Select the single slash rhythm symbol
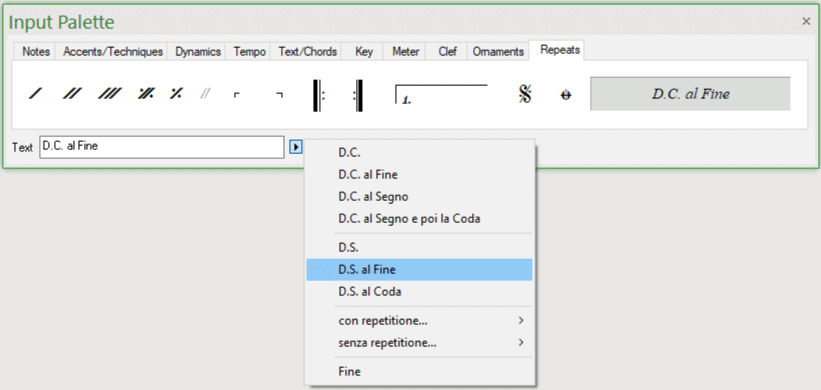Image resolution: width=821 pixels, height=390 pixels. (35, 94)
